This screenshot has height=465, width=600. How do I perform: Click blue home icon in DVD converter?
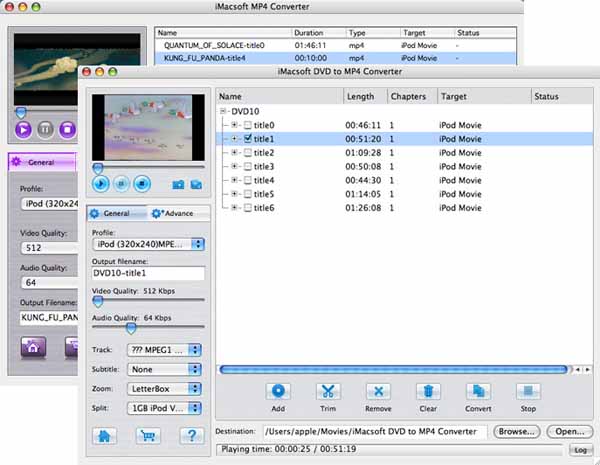click(x=104, y=436)
